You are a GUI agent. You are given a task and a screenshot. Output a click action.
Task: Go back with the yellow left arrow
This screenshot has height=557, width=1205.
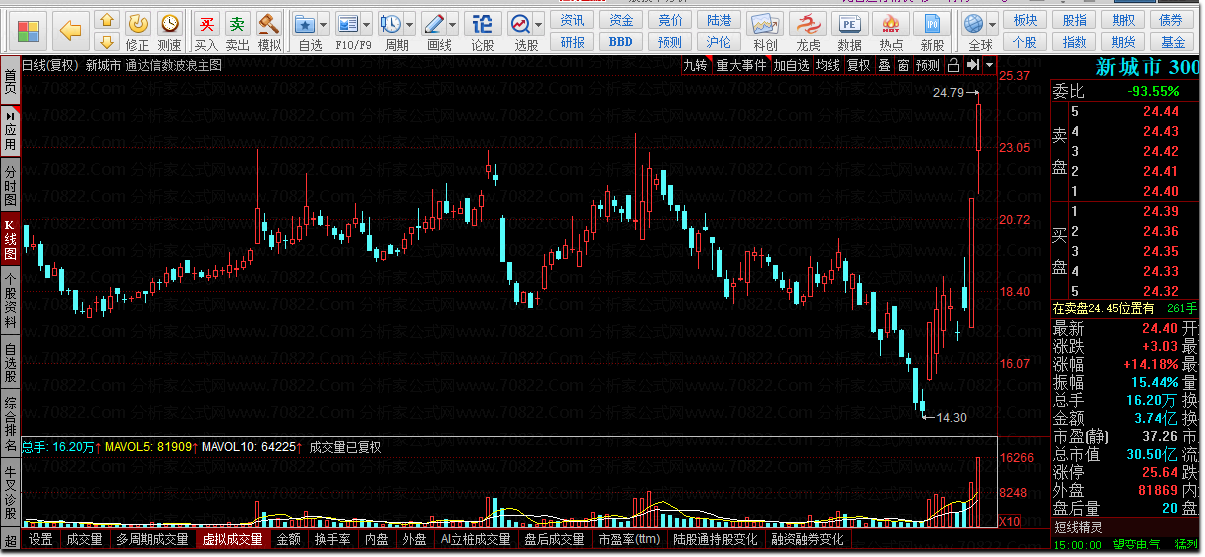tap(70, 30)
